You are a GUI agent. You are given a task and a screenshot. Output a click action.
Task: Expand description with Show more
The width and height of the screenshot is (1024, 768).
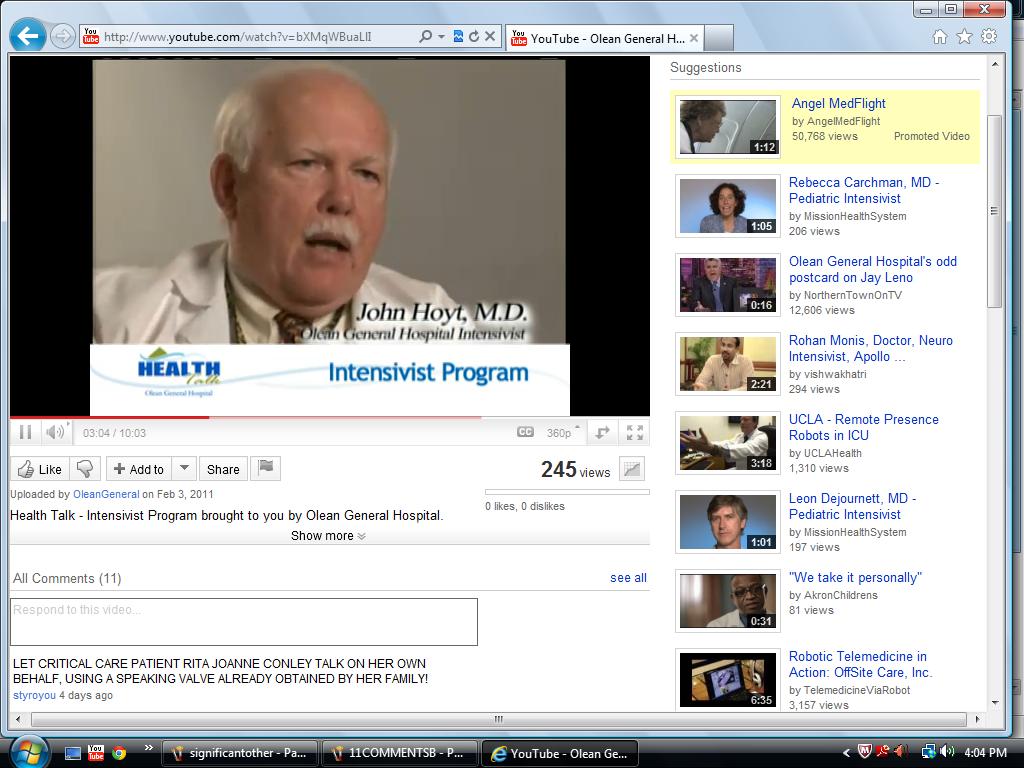[x=328, y=536]
